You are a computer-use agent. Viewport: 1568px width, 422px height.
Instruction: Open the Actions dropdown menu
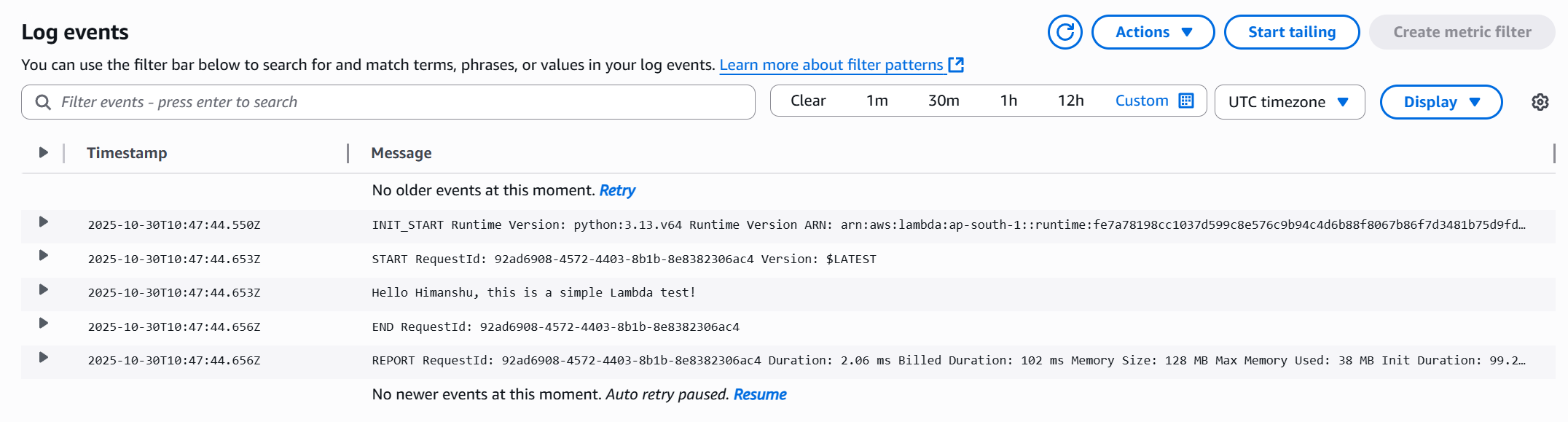click(1153, 32)
